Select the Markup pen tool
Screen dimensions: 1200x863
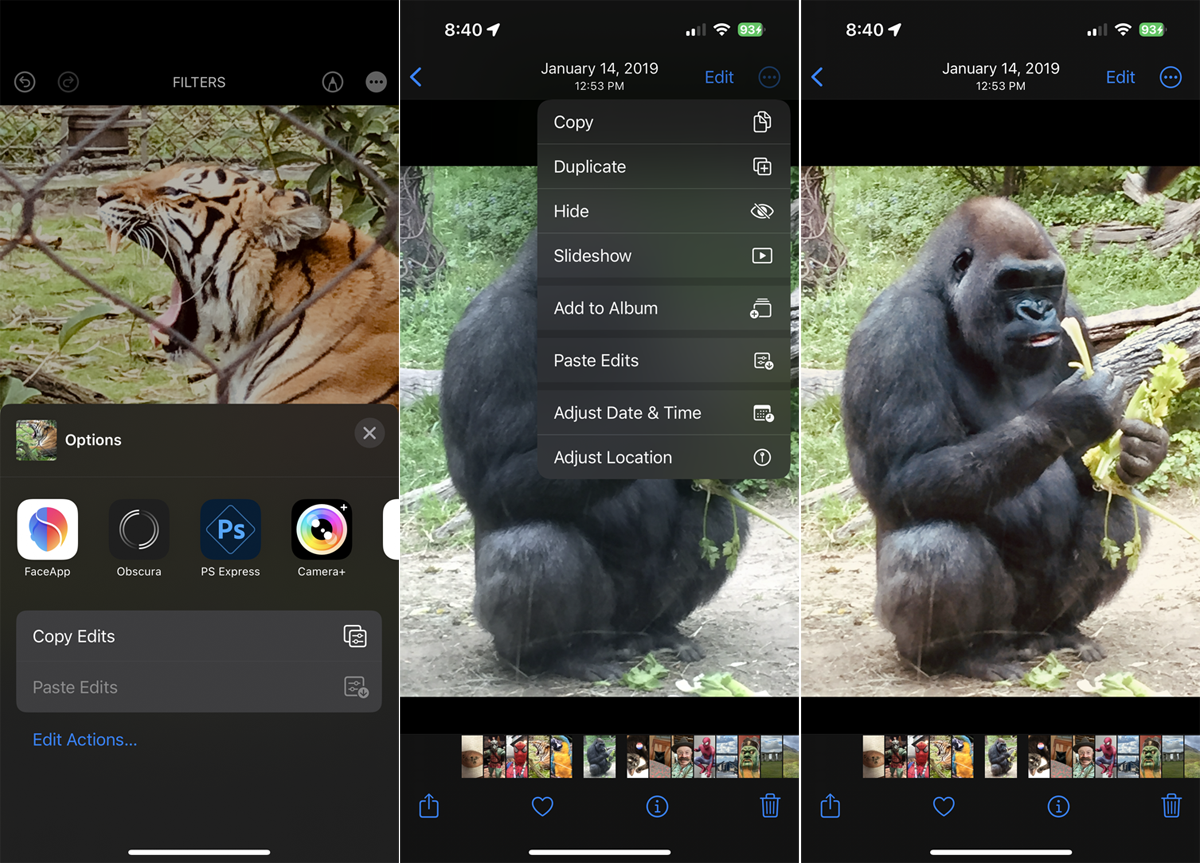(332, 82)
